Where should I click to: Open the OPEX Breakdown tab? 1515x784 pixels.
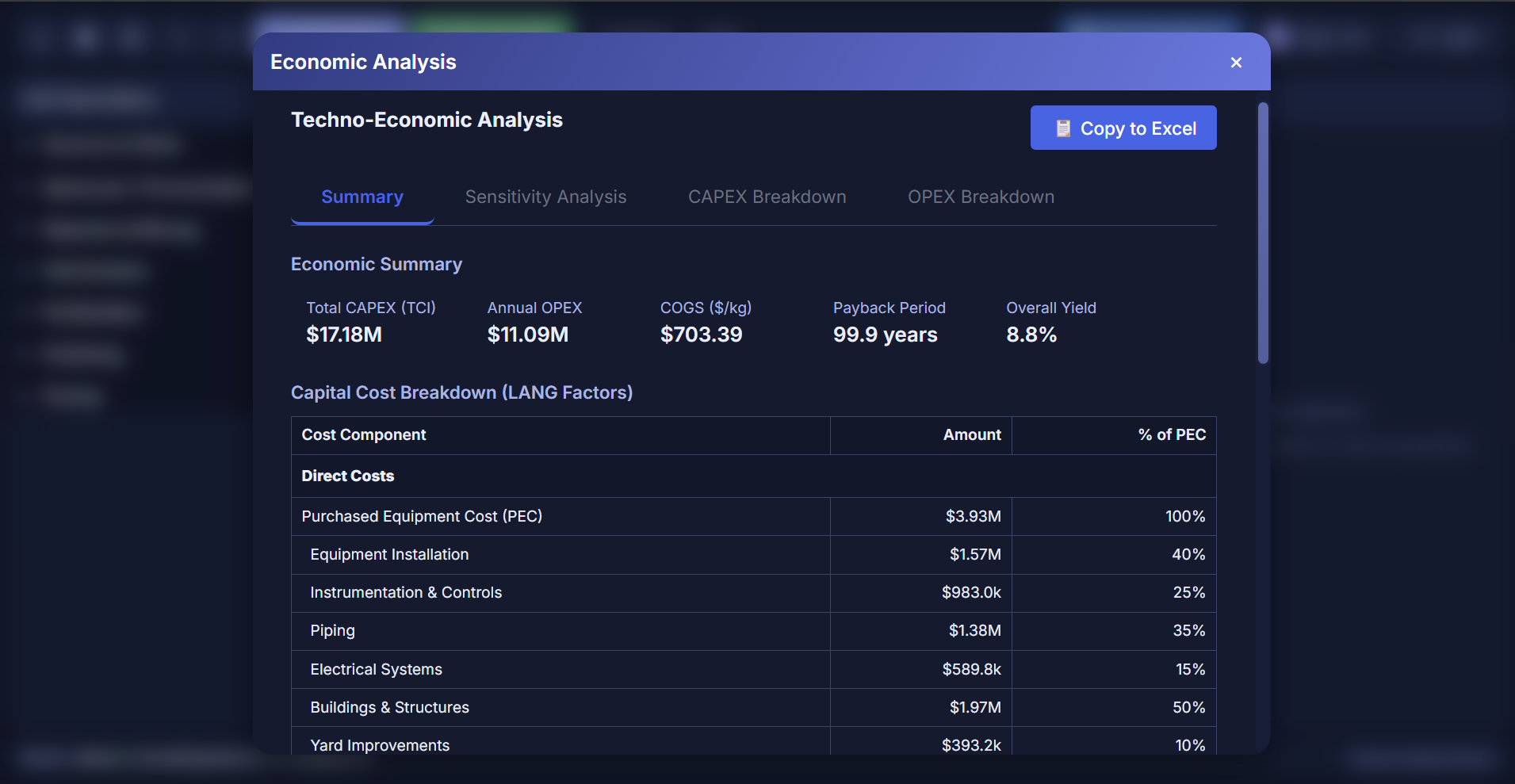[x=981, y=197]
